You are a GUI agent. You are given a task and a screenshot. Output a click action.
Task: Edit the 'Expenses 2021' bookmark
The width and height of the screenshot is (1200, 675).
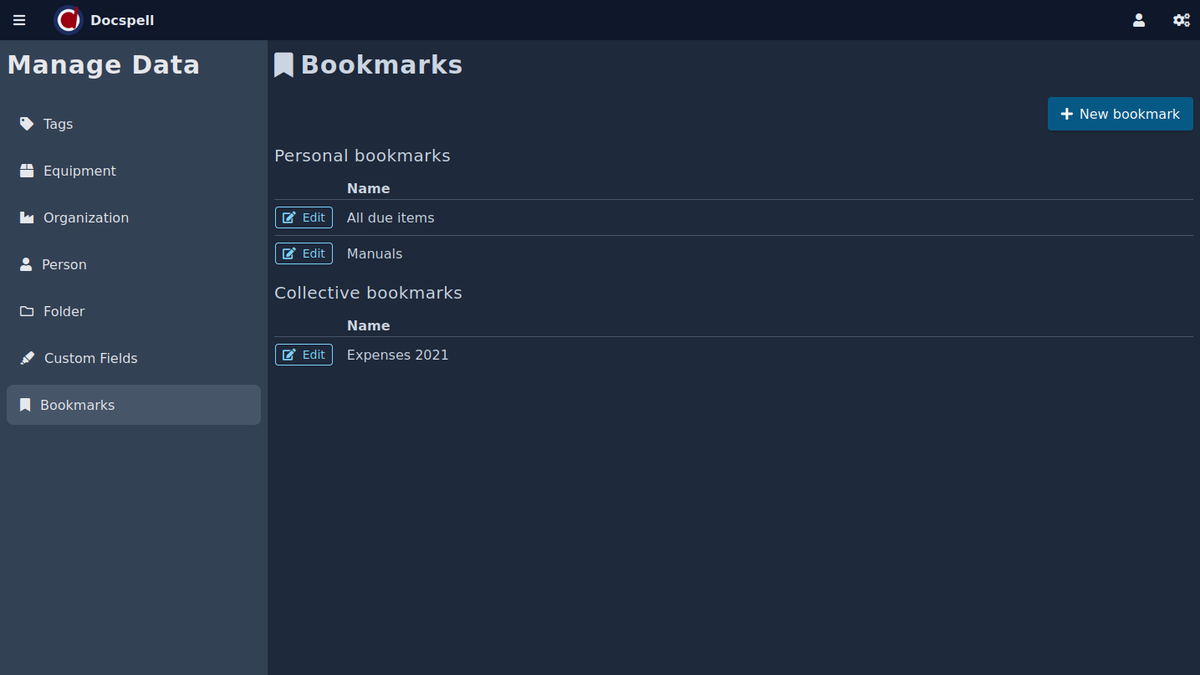(x=304, y=355)
